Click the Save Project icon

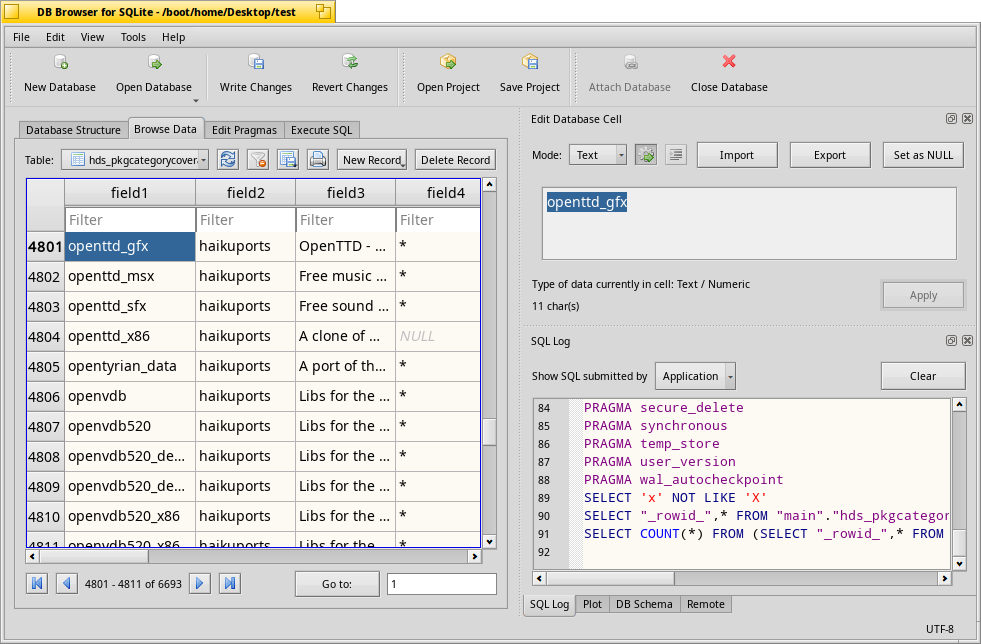click(530, 62)
